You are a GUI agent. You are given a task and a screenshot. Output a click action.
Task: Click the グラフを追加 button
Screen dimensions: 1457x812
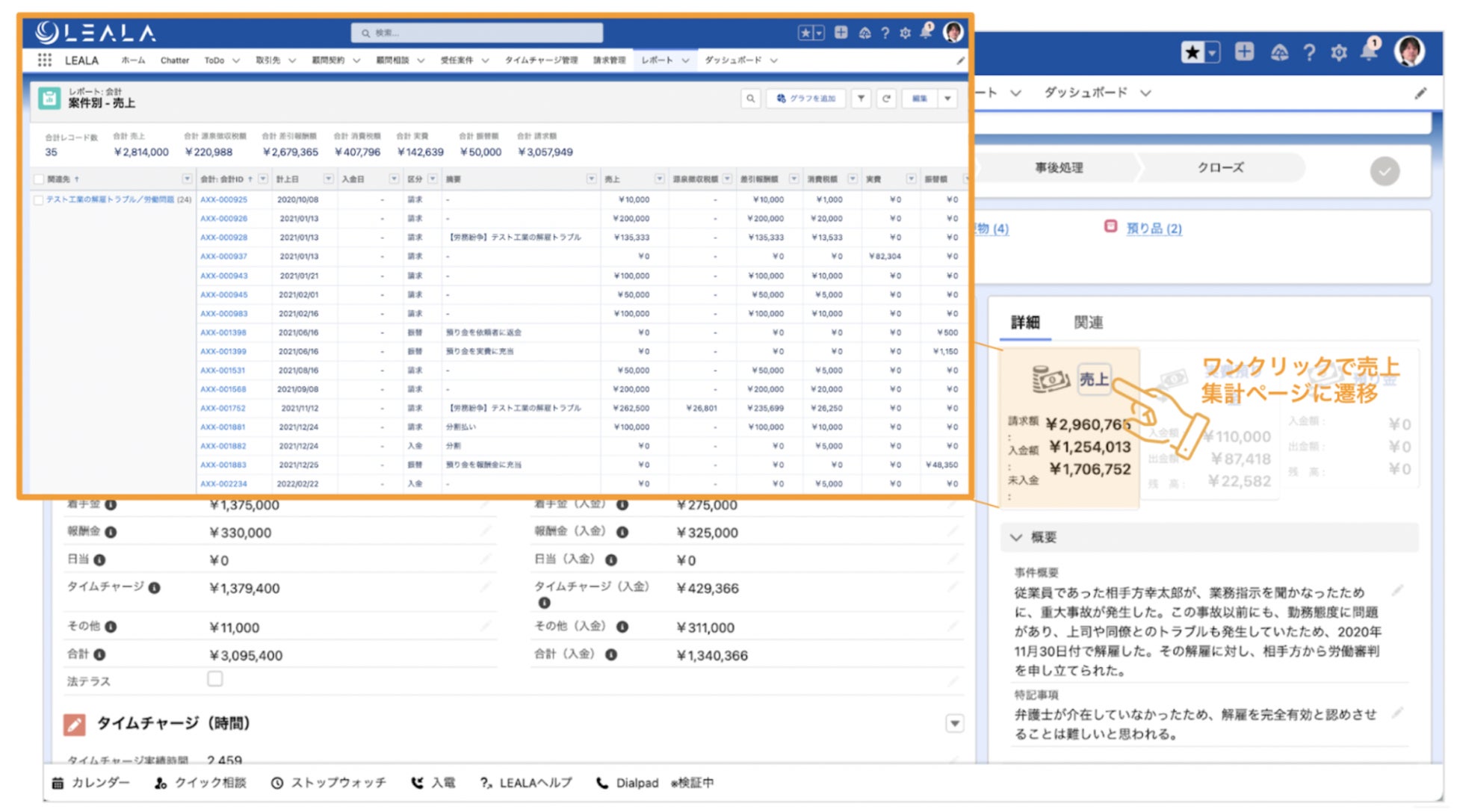tap(805, 99)
